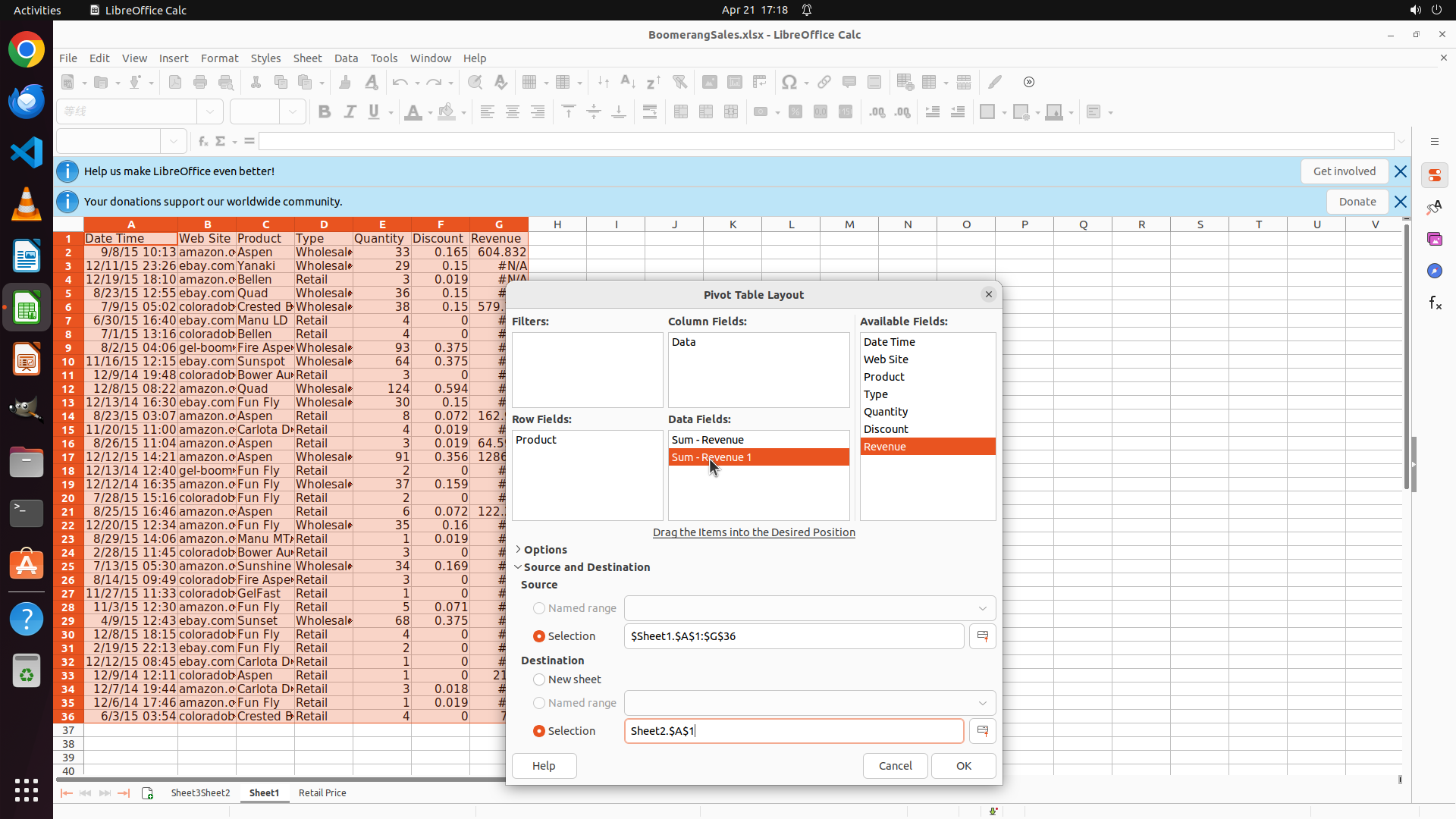Viewport: 1456px width, 819px height.
Task: Click the Center Horizontally alignment icon
Action: click(x=513, y=112)
